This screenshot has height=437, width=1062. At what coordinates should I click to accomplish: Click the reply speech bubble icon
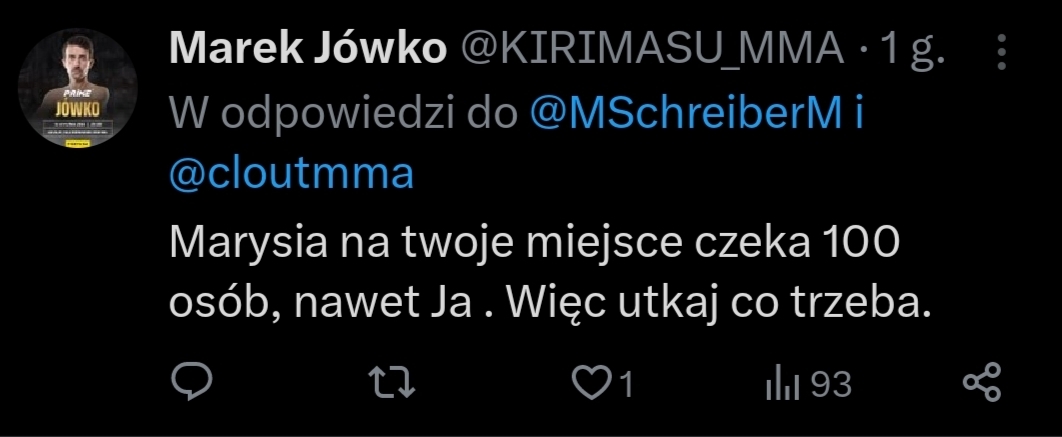coord(190,383)
